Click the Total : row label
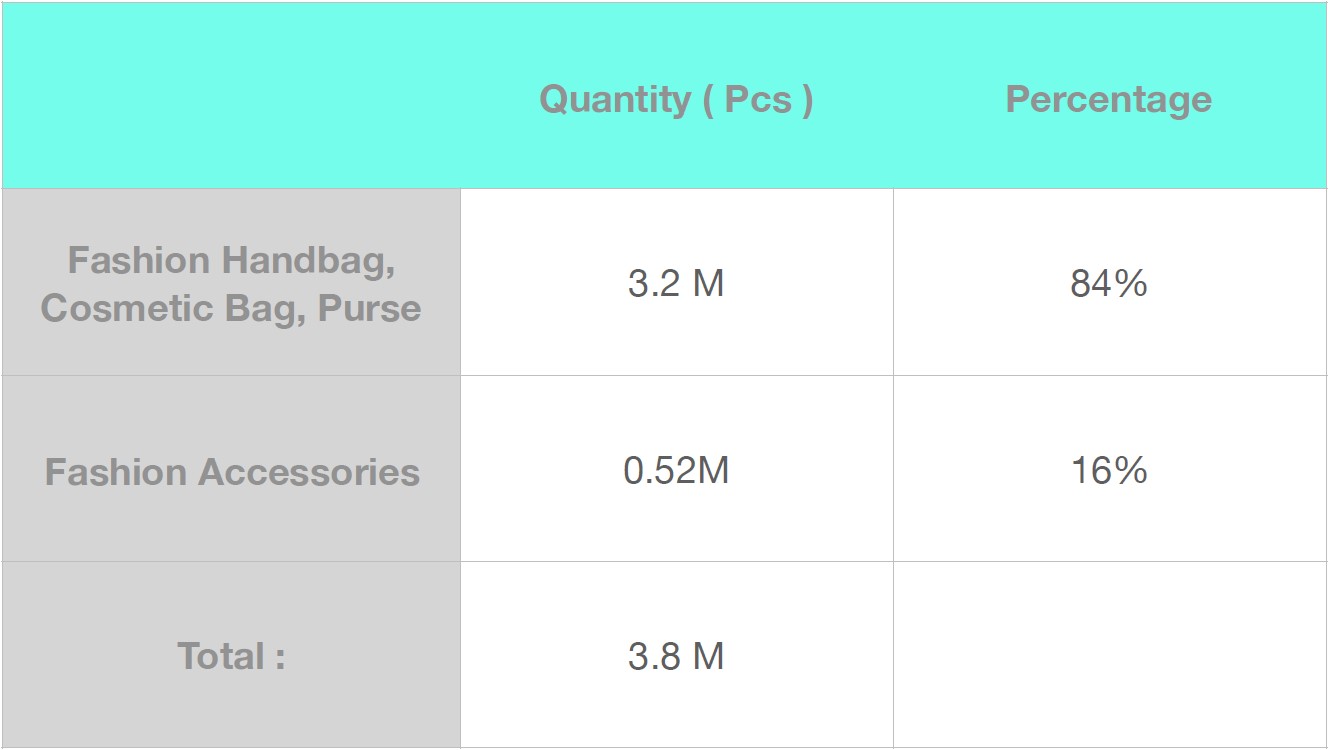The image size is (1328, 750). [x=231, y=656]
